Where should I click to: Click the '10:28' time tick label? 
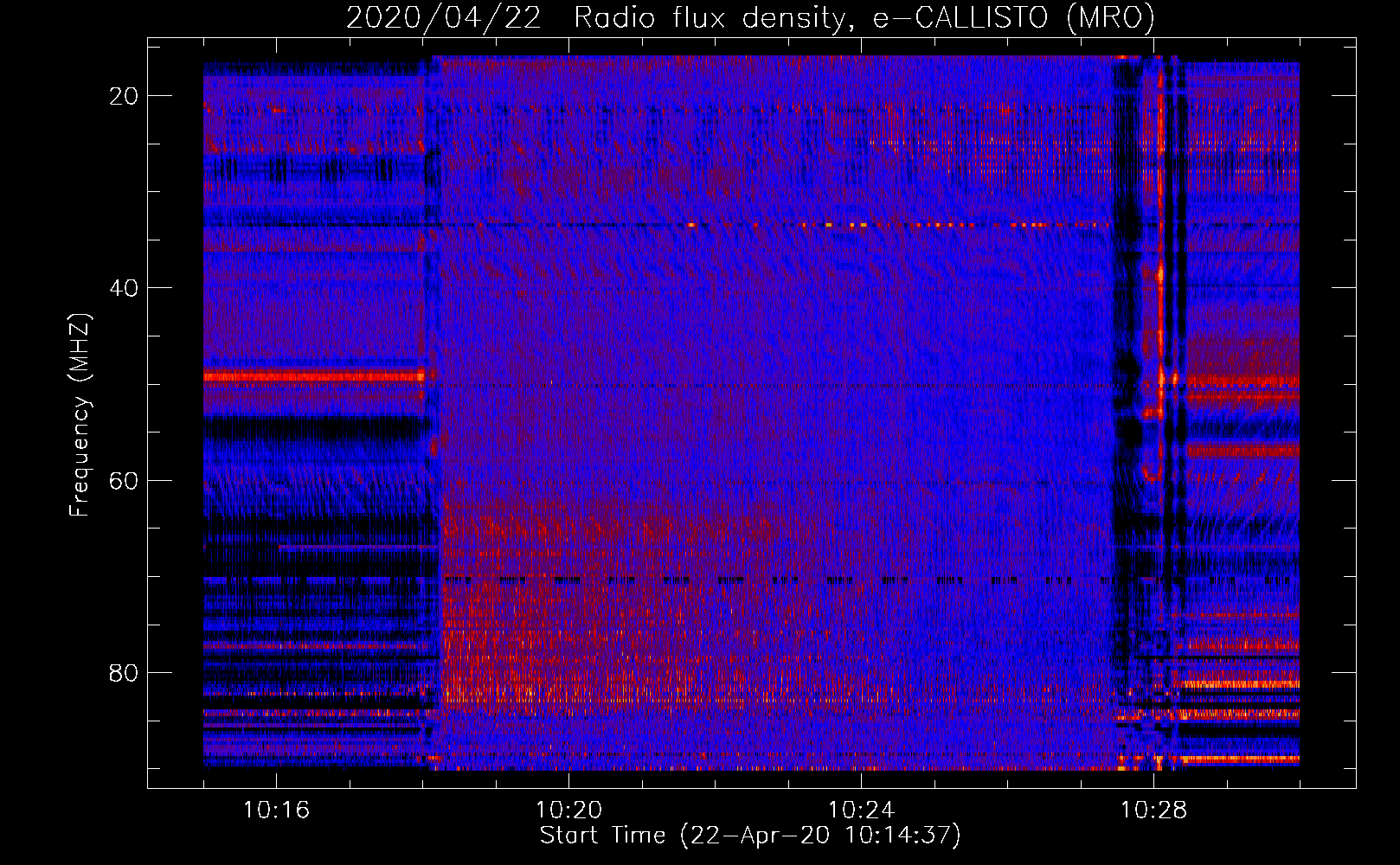click(x=1153, y=811)
